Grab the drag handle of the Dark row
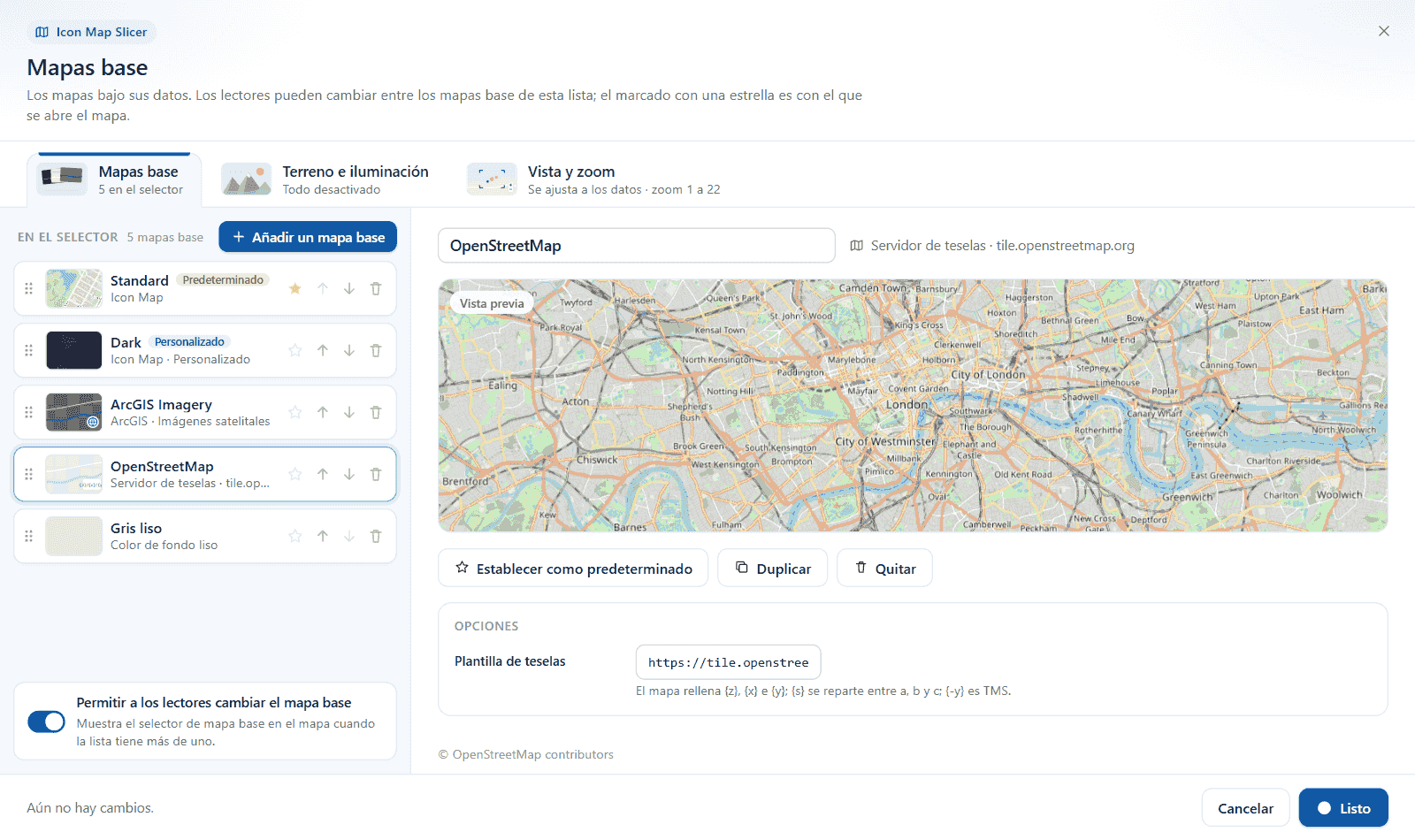 point(28,350)
